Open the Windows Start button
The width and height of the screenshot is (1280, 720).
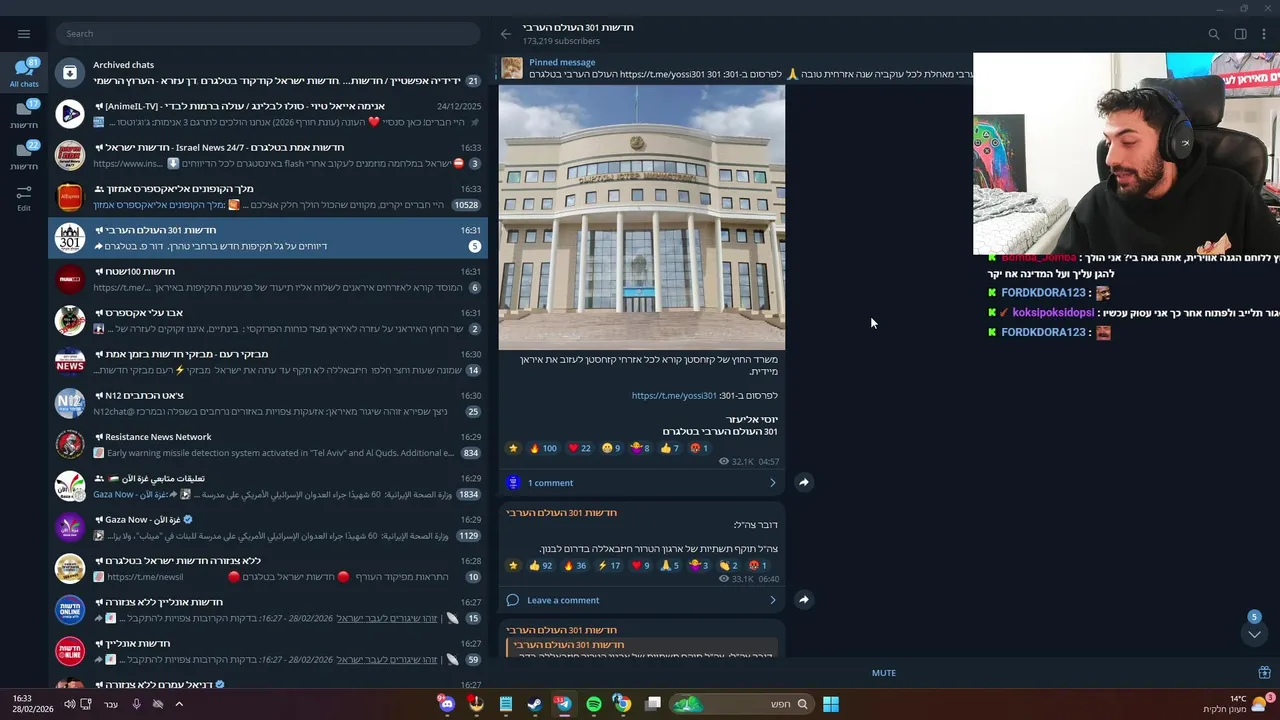tap(831, 704)
